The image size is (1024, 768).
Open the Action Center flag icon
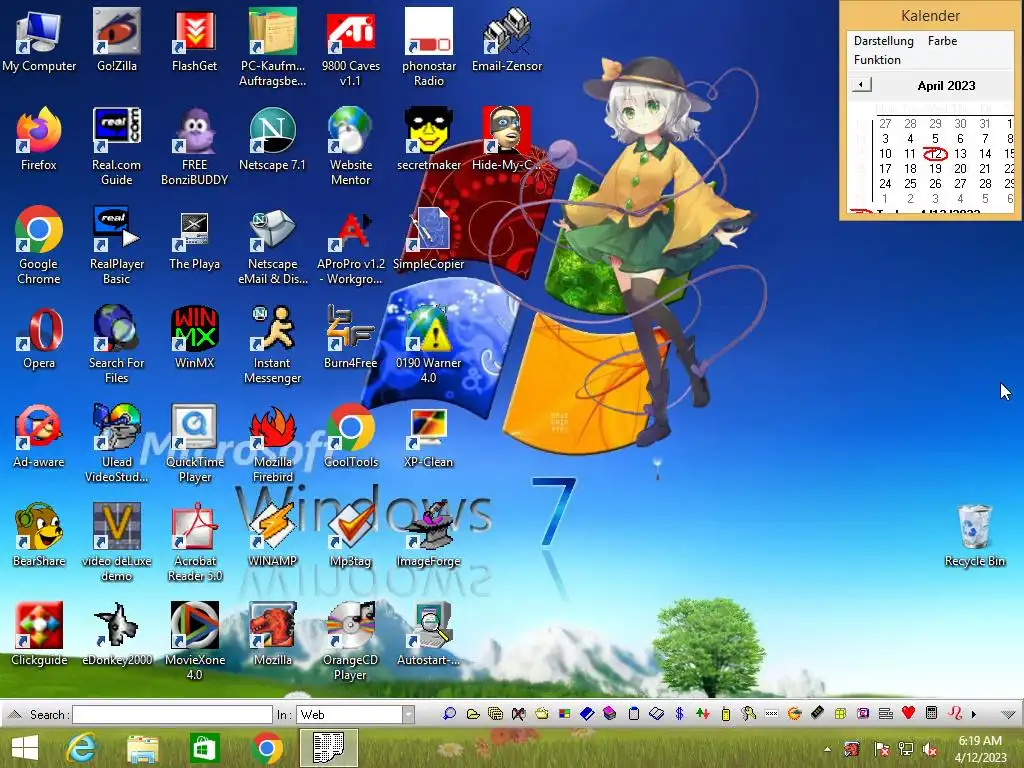click(882, 749)
